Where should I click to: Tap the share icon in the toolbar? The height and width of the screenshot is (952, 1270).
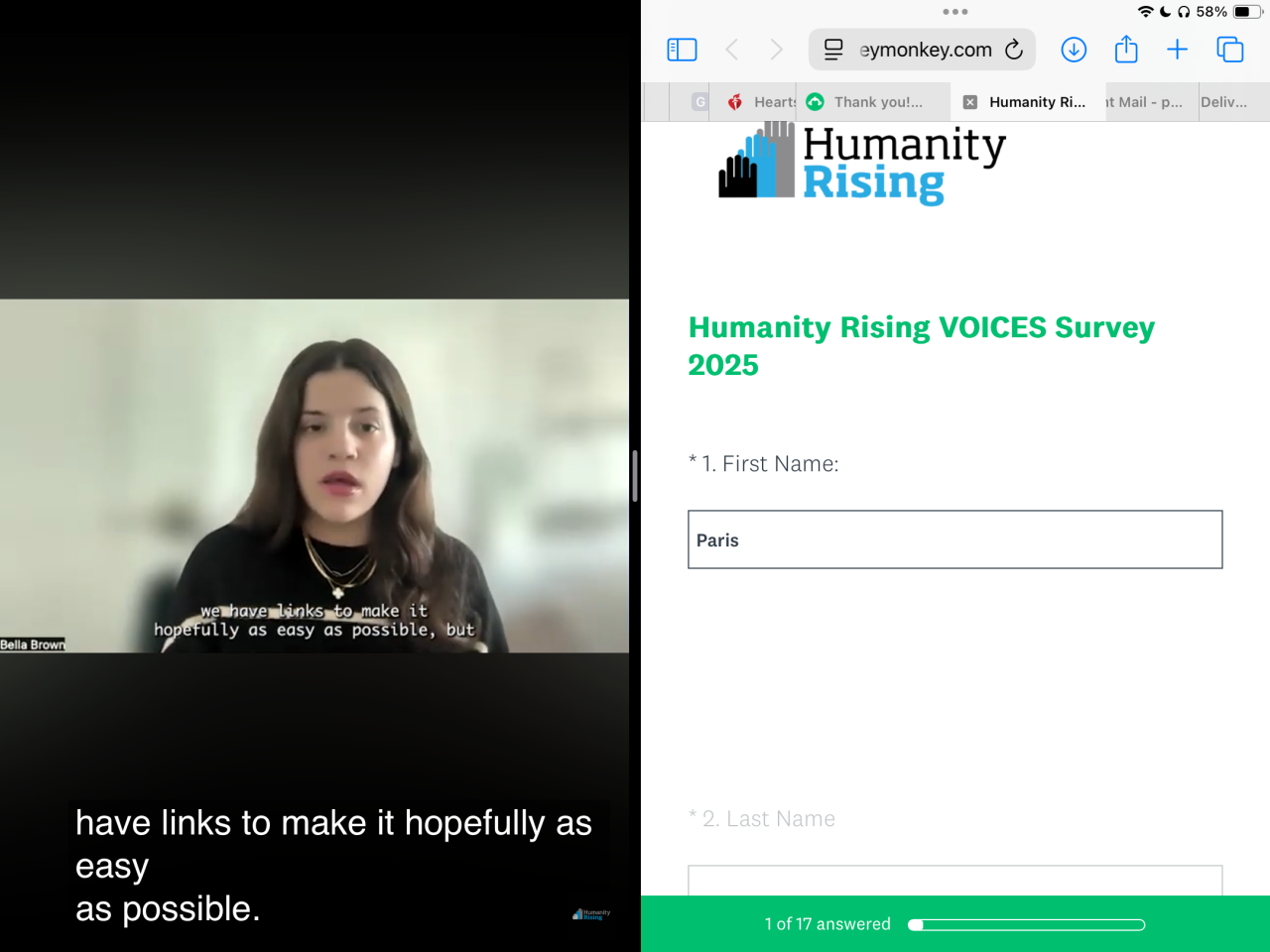1126,50
